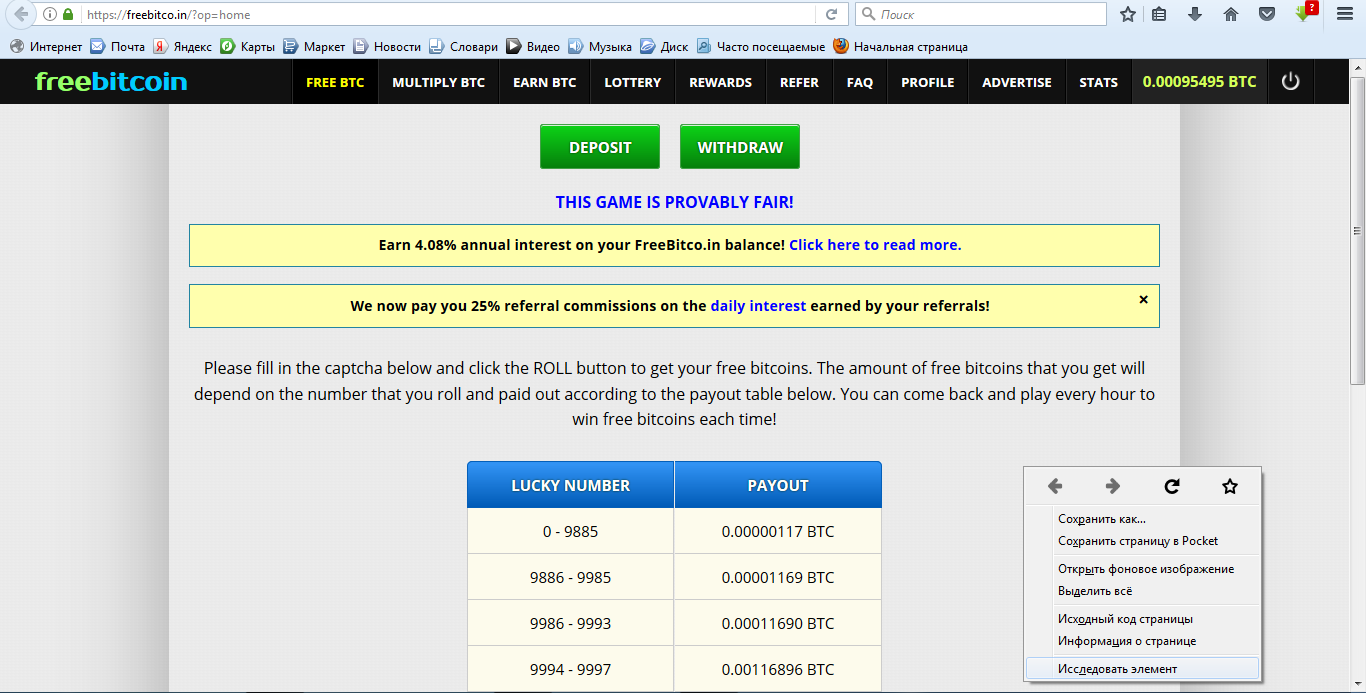Open the Видео bookmark

pos(533,46)
